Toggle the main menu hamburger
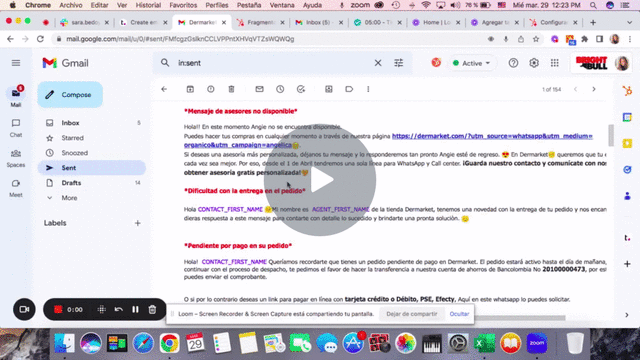640x360 pixels. (x=16, y=63)
